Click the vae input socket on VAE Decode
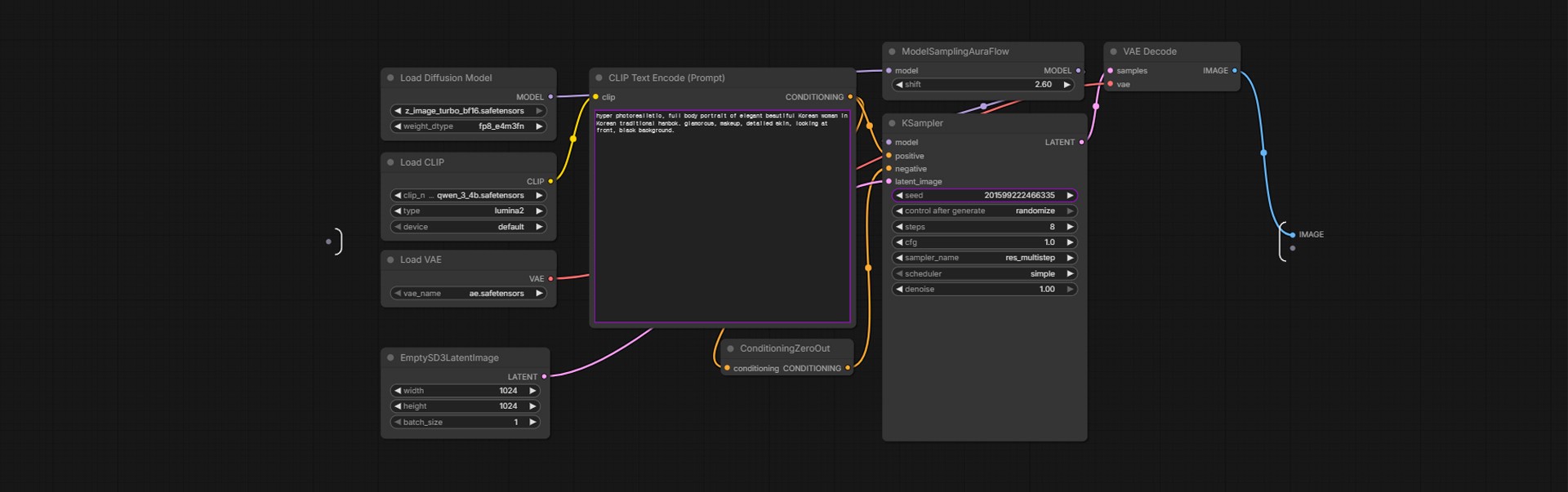The height and width of the screenshot is (492, 1568). tap(1110, 84)
